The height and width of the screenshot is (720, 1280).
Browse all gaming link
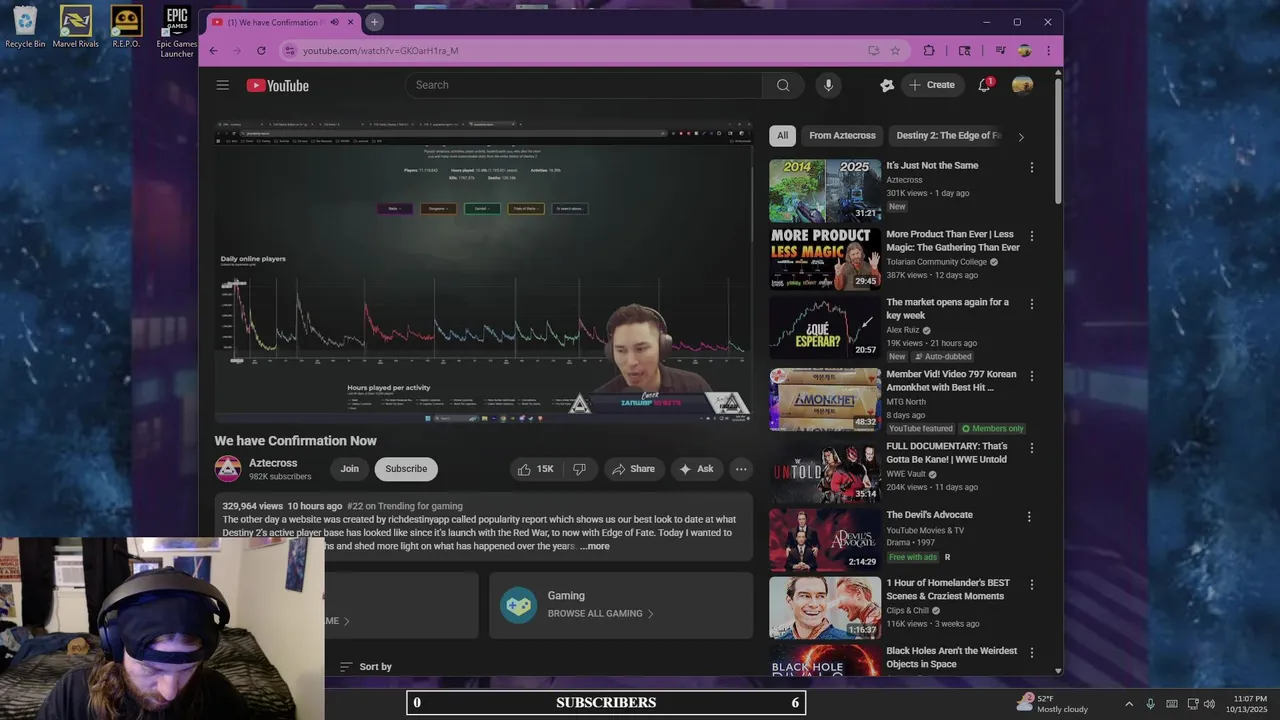coord(600,614)
